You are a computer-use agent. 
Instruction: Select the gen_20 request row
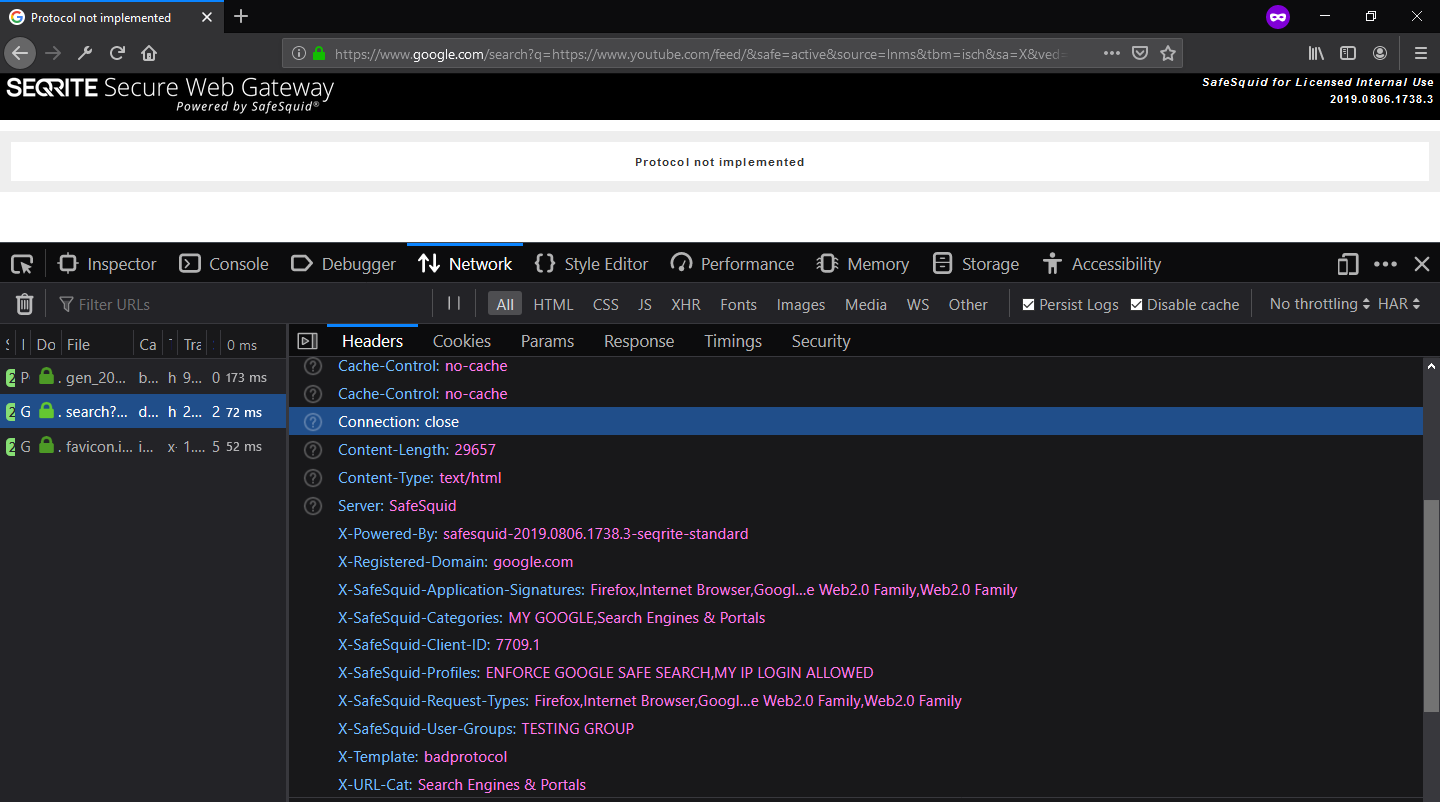click(x=143, y=377)
